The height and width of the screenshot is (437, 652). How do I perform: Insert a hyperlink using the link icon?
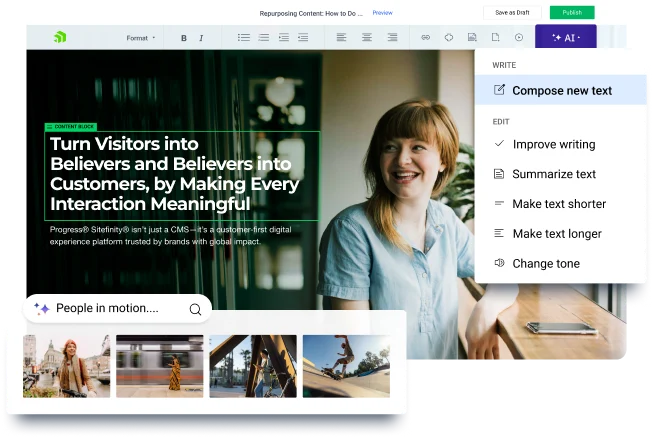425,38
